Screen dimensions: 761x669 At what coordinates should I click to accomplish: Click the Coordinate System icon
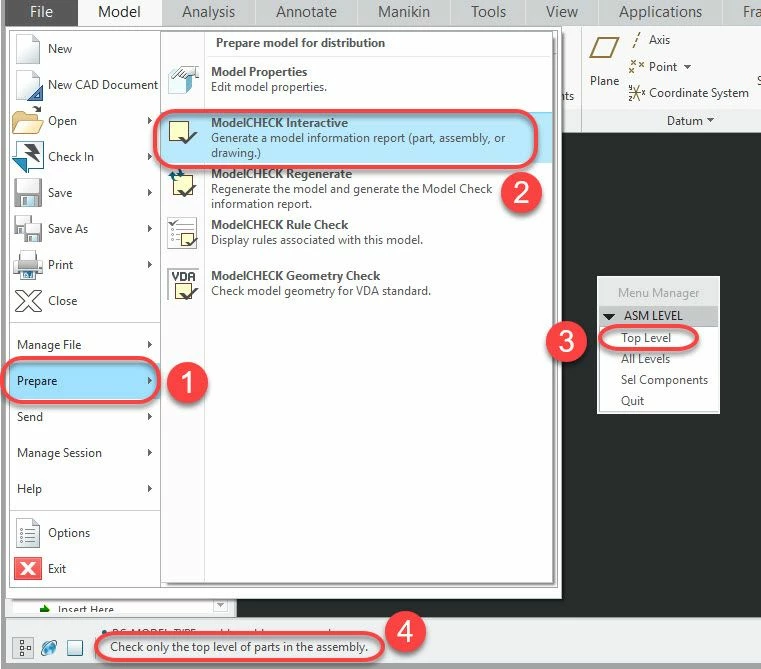click(x=636, y=93)
